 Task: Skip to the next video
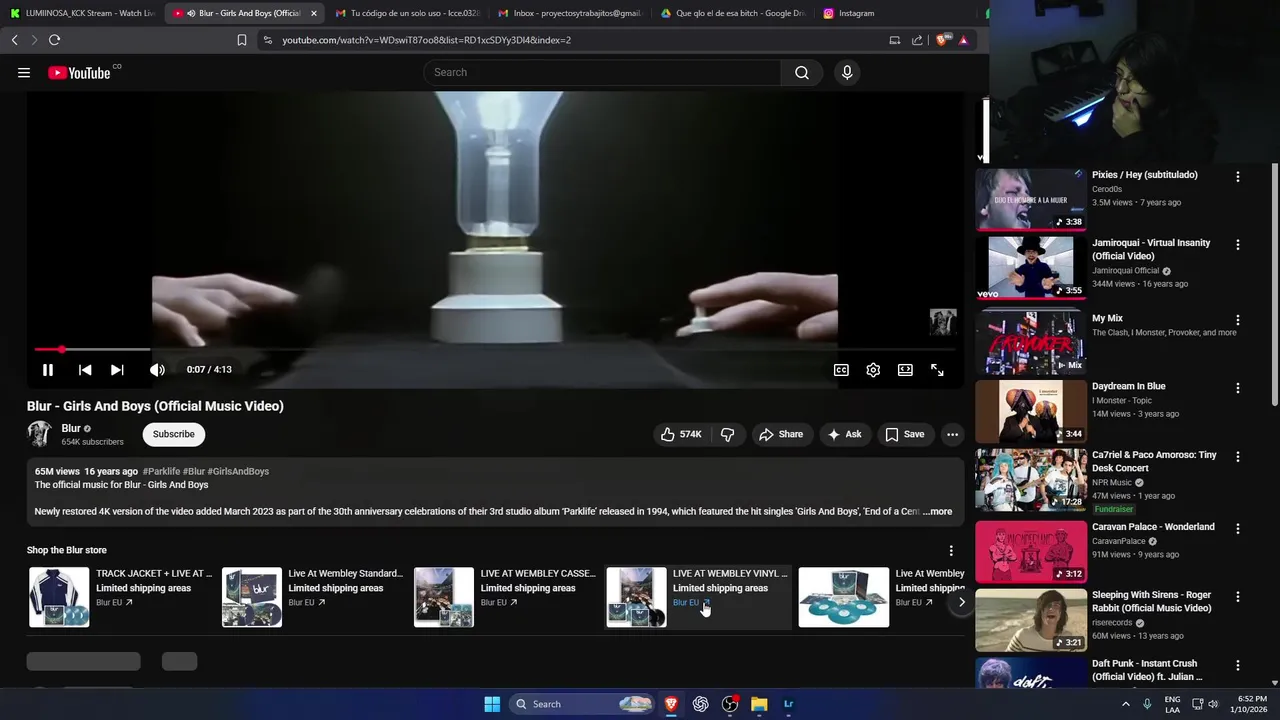[117, 370]
